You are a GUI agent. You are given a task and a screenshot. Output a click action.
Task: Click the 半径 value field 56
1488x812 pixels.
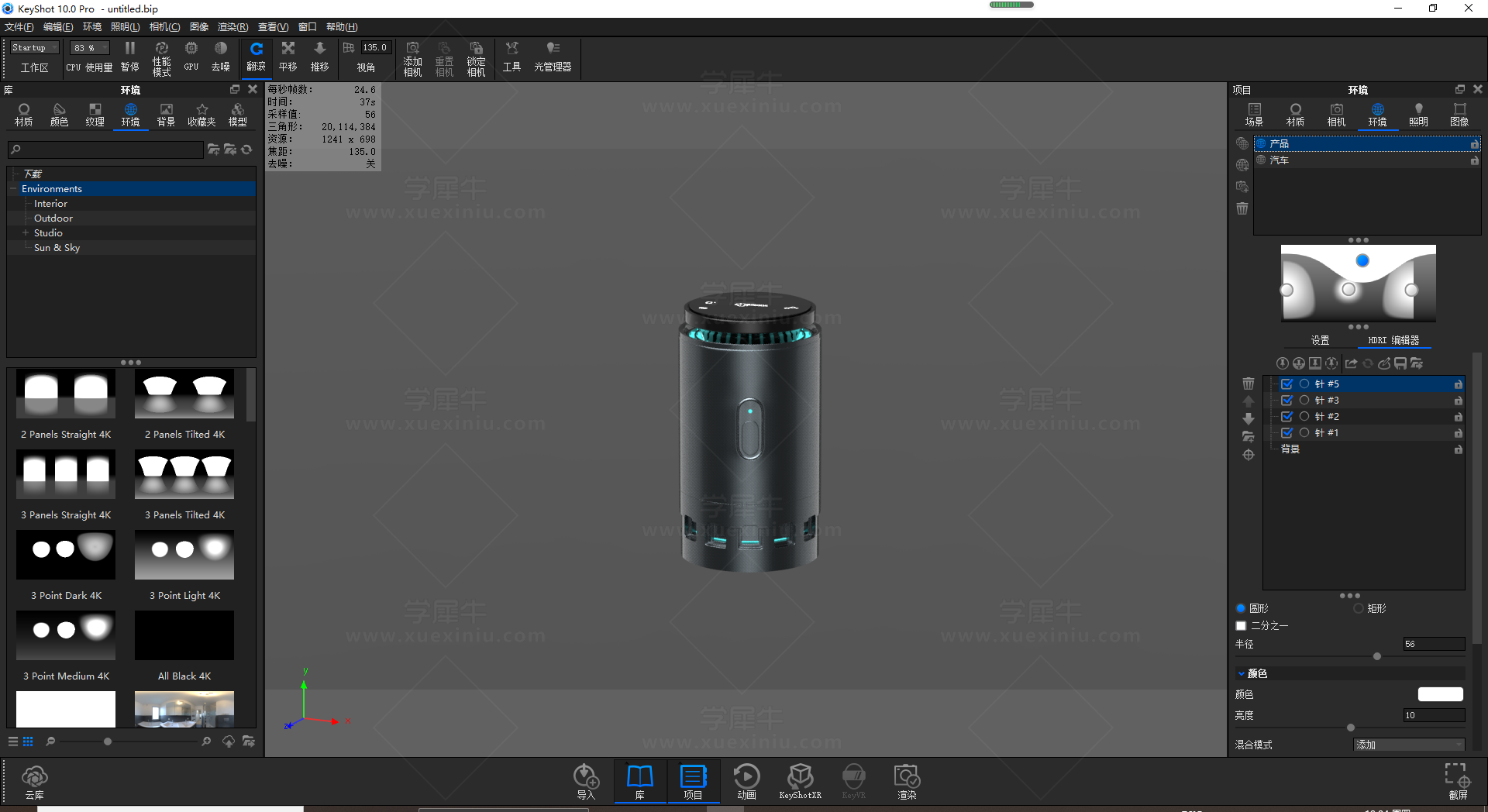point(1434,644)
